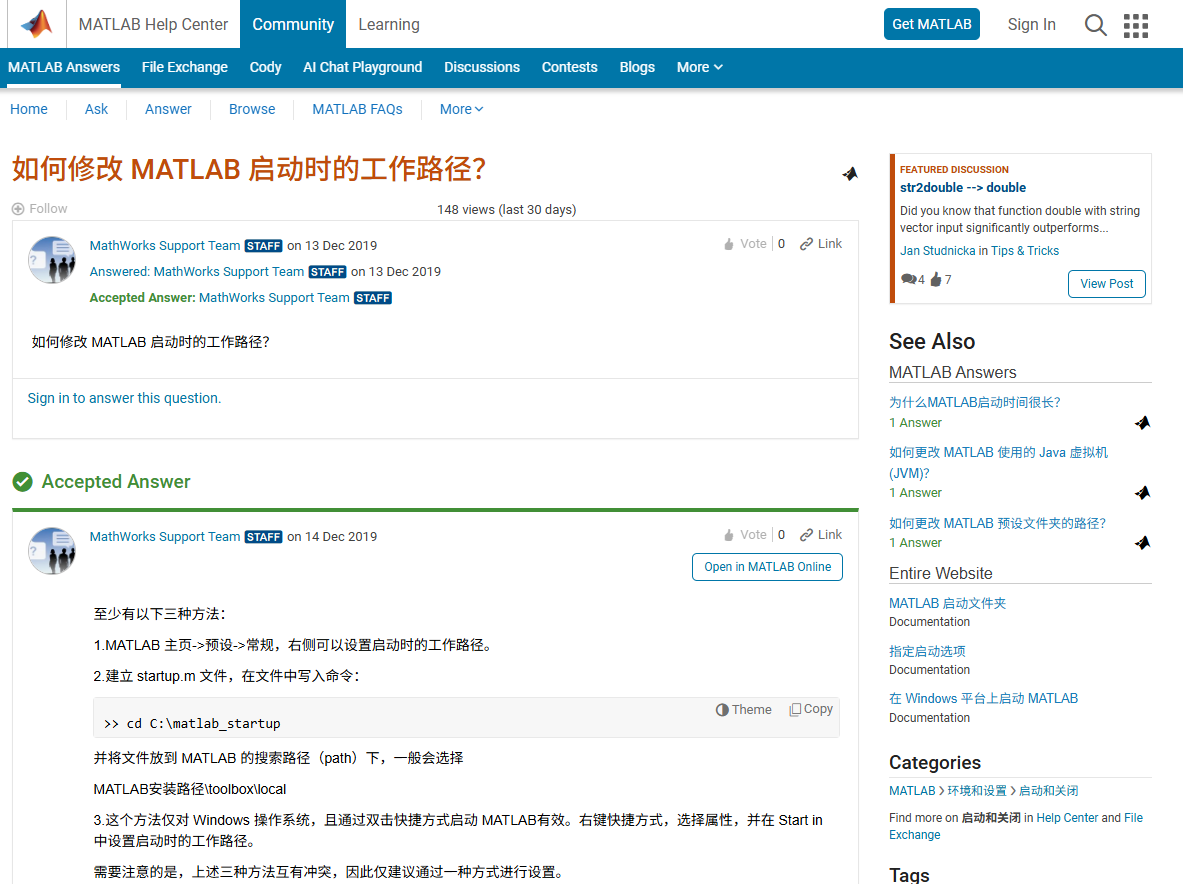
Task: Open the Browse link
Action: pyautogui.click(x=252, y=109)
